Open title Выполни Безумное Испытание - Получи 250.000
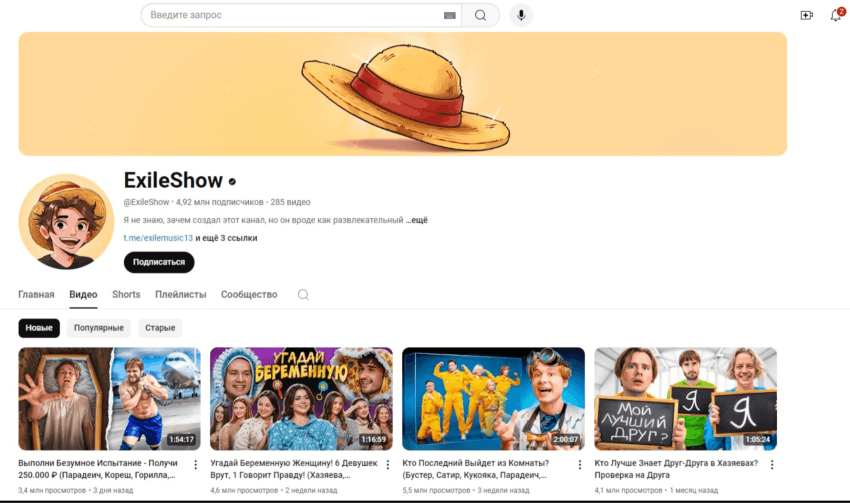Viewport: 850px width, 503px height. (98, 469)
